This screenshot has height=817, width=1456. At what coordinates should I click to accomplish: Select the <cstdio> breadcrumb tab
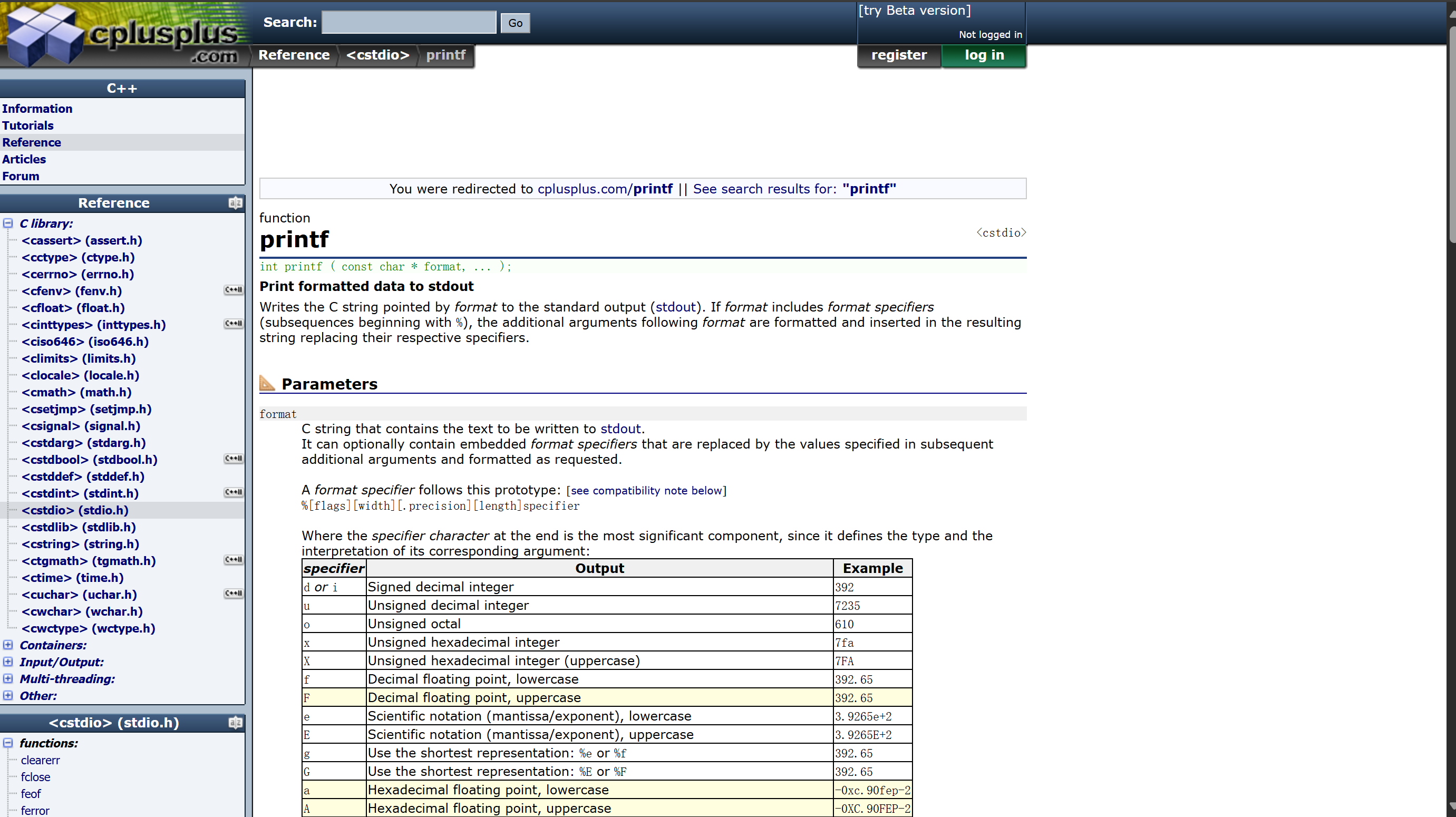[x=377, y=55]
